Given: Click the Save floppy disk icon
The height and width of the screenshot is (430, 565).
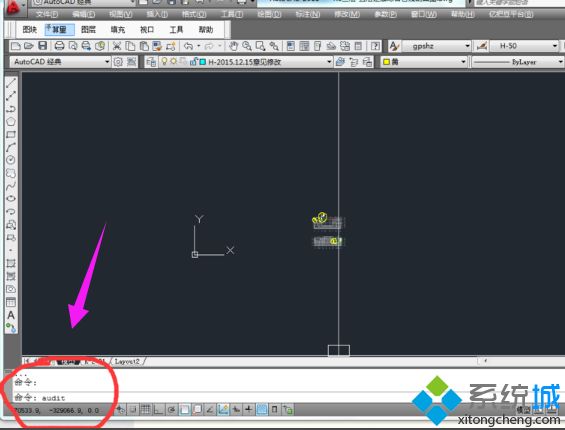Looking at the screenshot, I should click(43, 46).
